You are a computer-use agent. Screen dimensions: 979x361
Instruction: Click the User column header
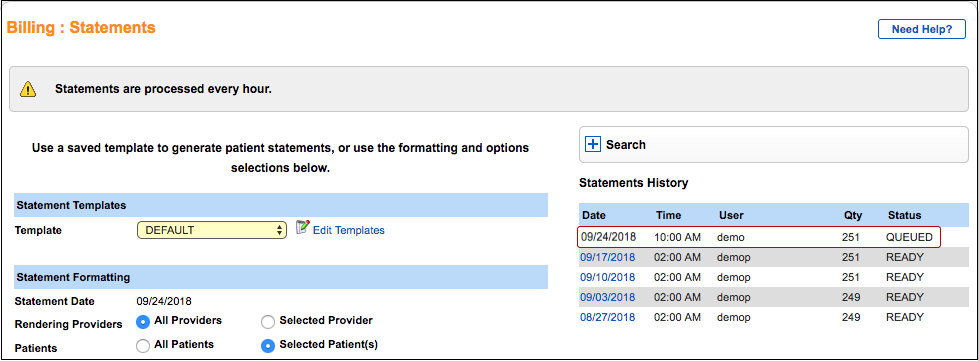[x=731, y=215]
